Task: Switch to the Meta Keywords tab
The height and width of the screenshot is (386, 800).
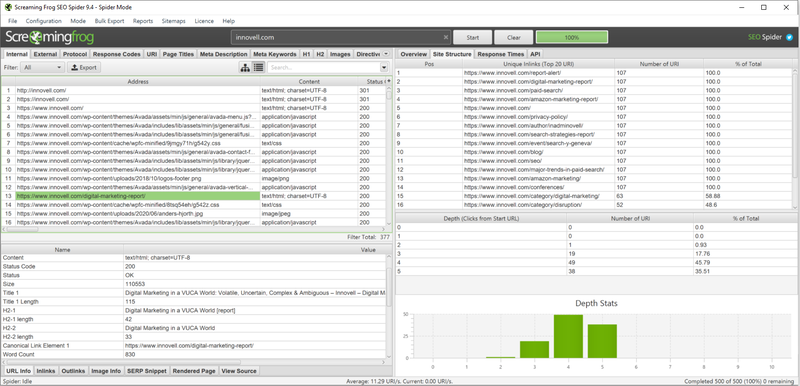Action: (x=275, y=54)
